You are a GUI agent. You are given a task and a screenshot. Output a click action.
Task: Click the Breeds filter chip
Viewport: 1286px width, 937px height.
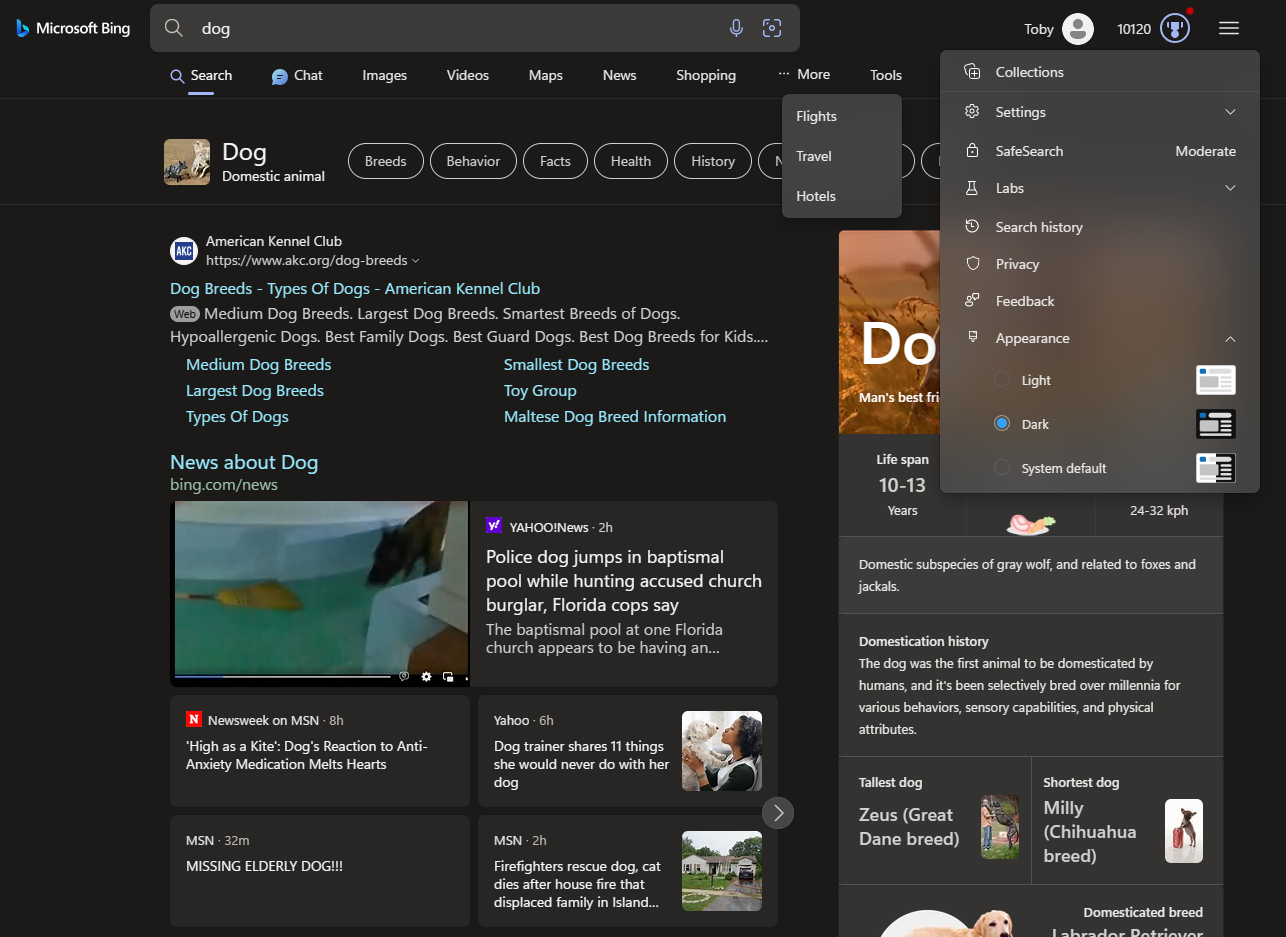[386, 161]
